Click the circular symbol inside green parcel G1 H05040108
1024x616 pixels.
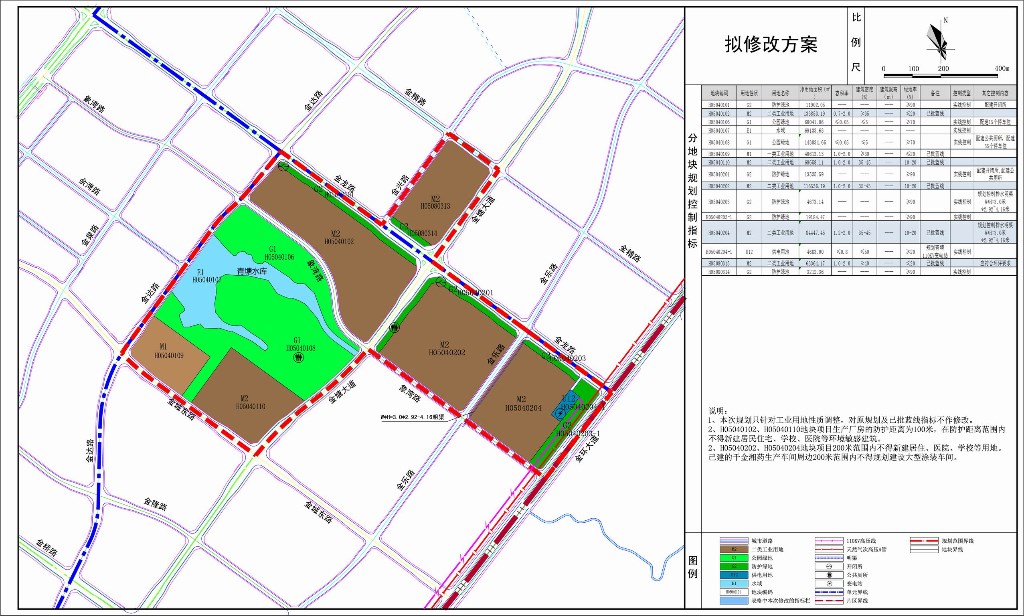tap(300, 357)
